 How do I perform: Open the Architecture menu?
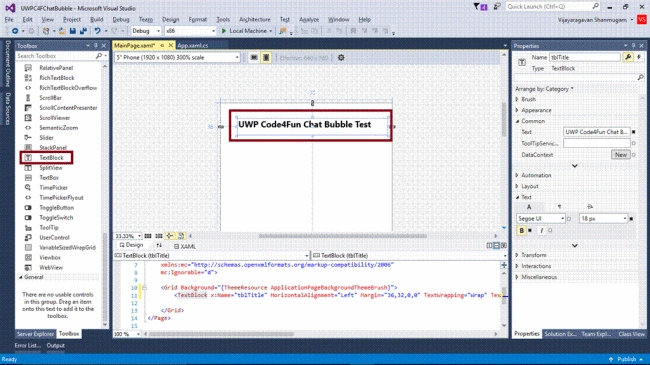(255, 19)
